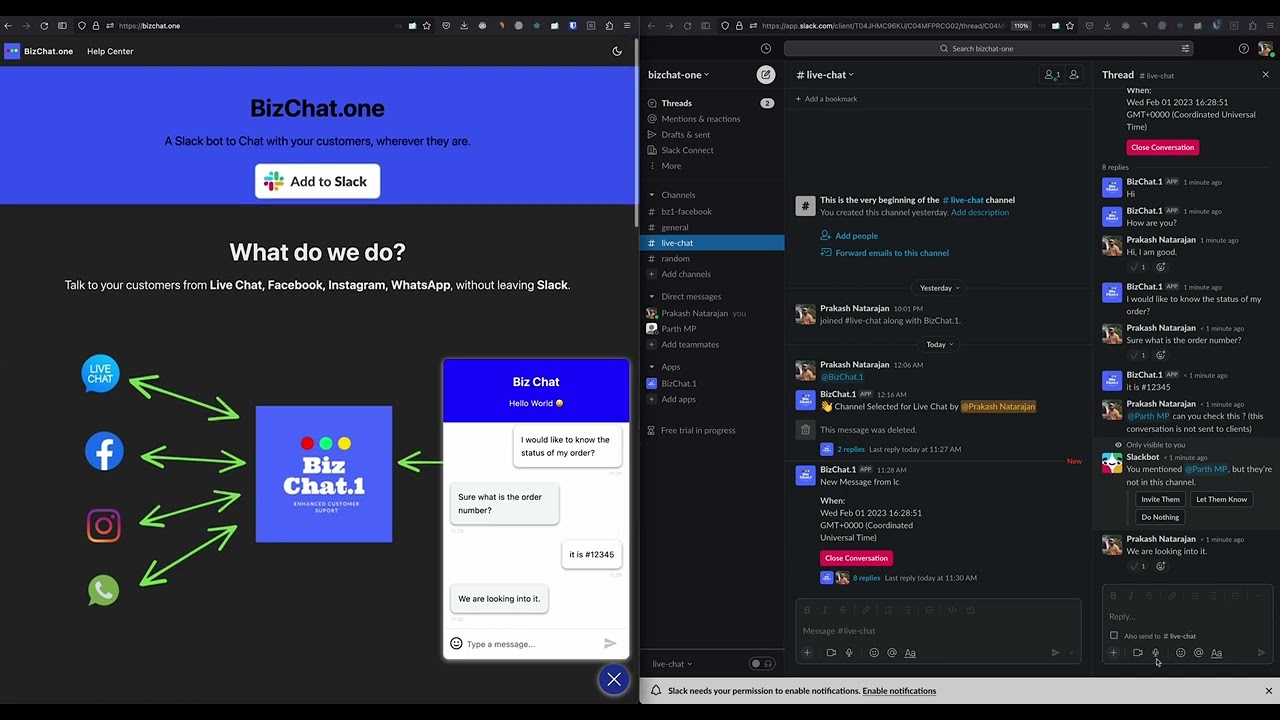Toggle the huddle switch beside live-chat footer
1280x720 pixels.
pos(762,664)
